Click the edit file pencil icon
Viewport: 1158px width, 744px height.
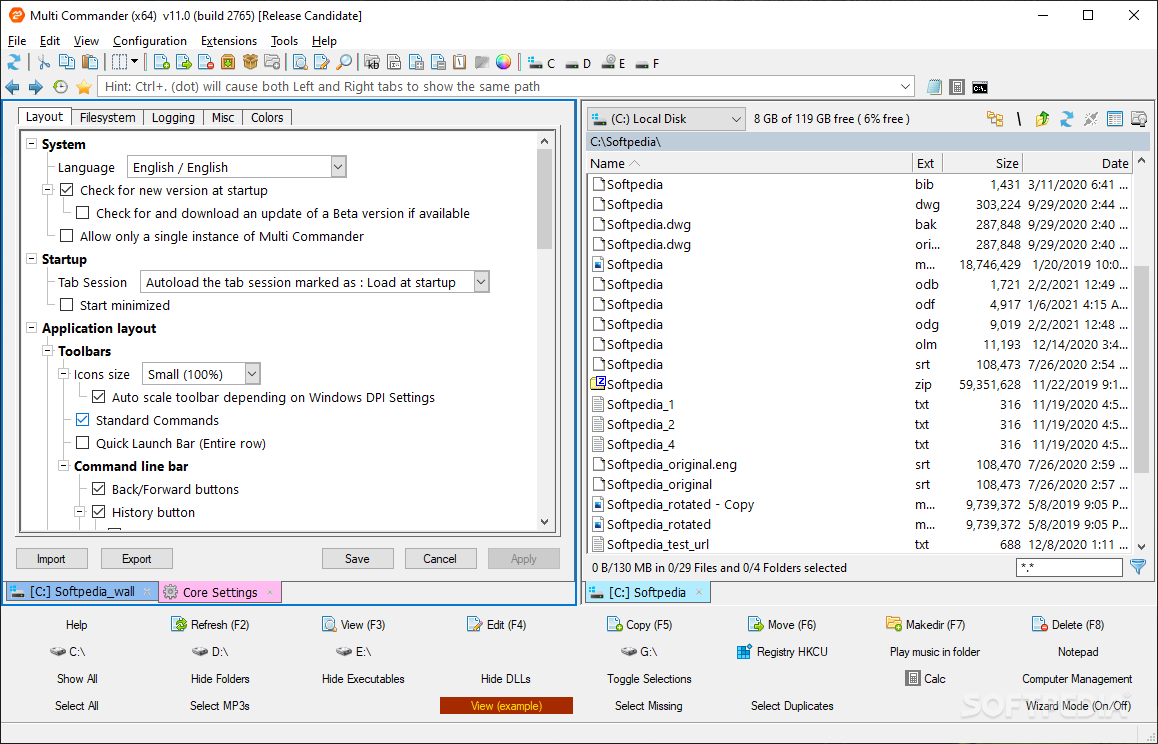321,63
